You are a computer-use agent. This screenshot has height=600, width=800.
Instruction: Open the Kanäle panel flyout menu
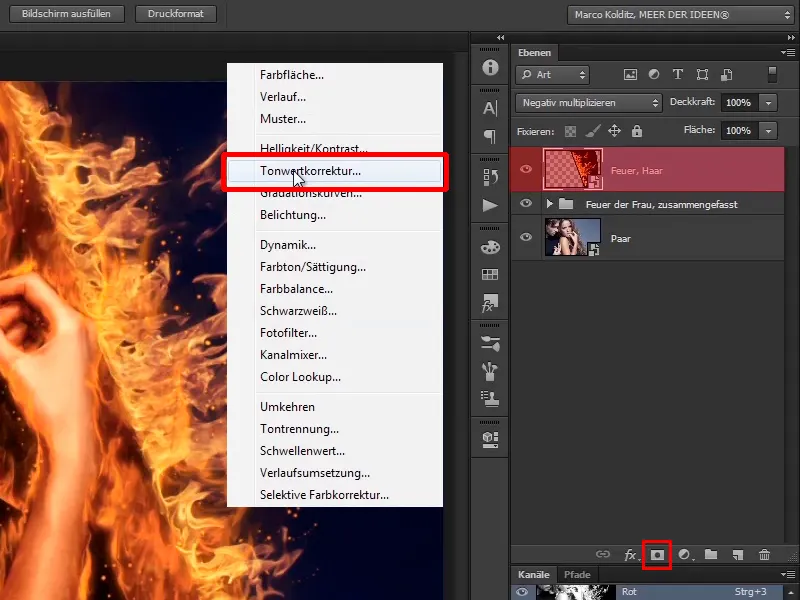(x=788, y=574)
